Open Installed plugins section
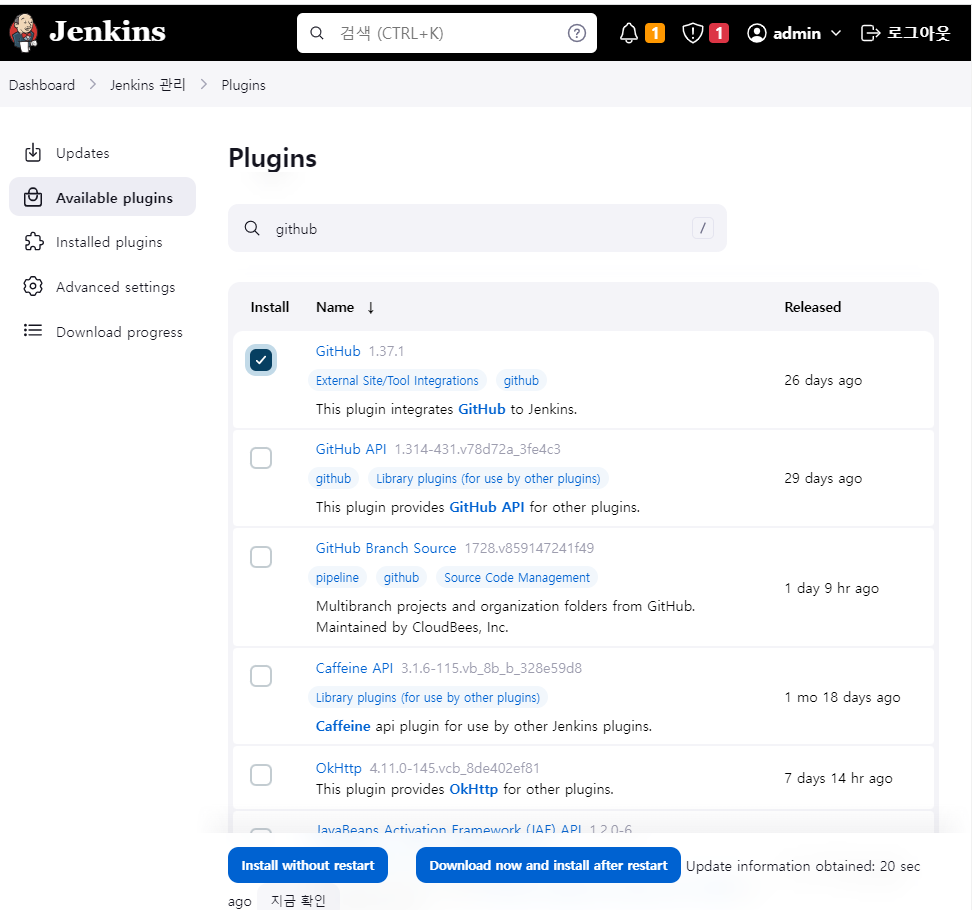Image resolution: width=972 pixels, height=910 pixels. [x=102, y=242]
